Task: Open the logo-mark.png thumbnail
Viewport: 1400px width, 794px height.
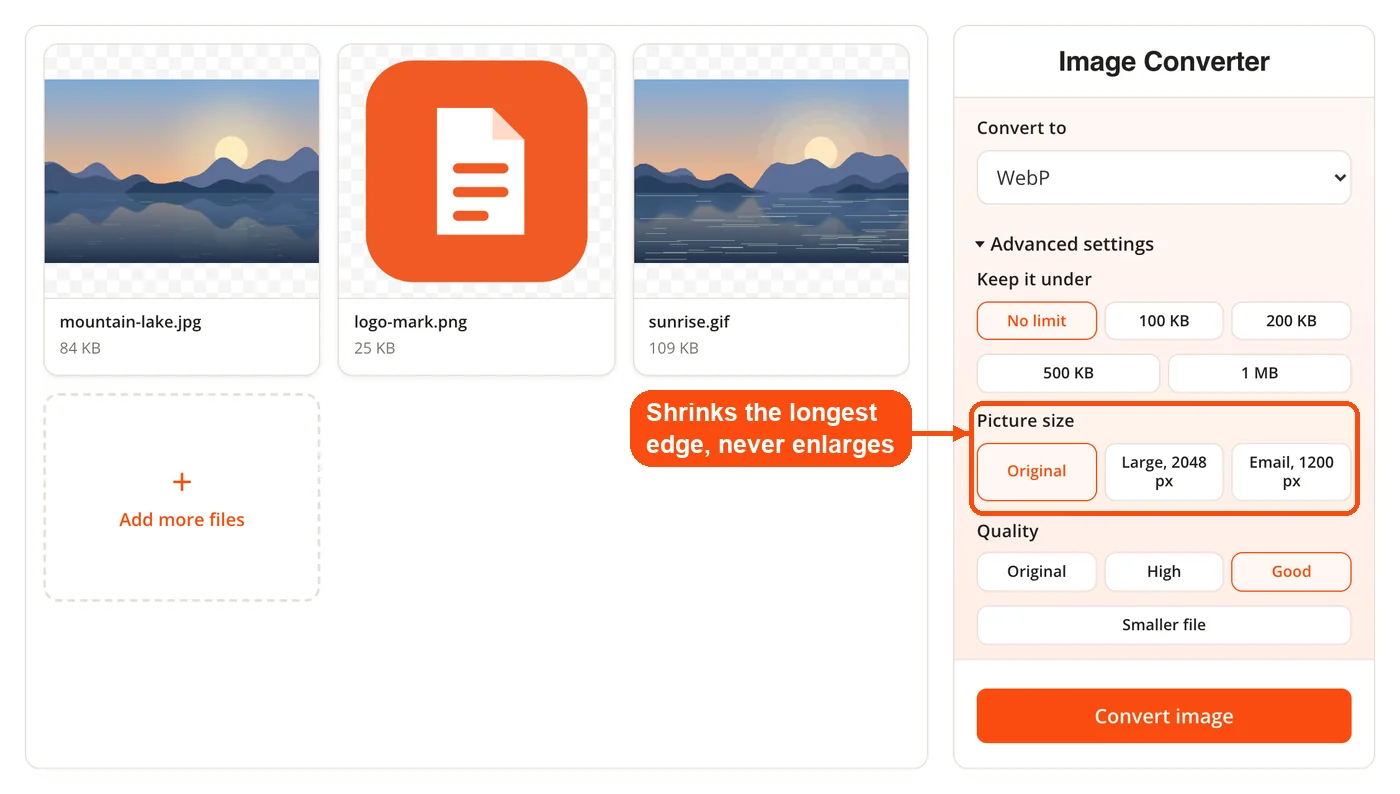Action: 476,171
